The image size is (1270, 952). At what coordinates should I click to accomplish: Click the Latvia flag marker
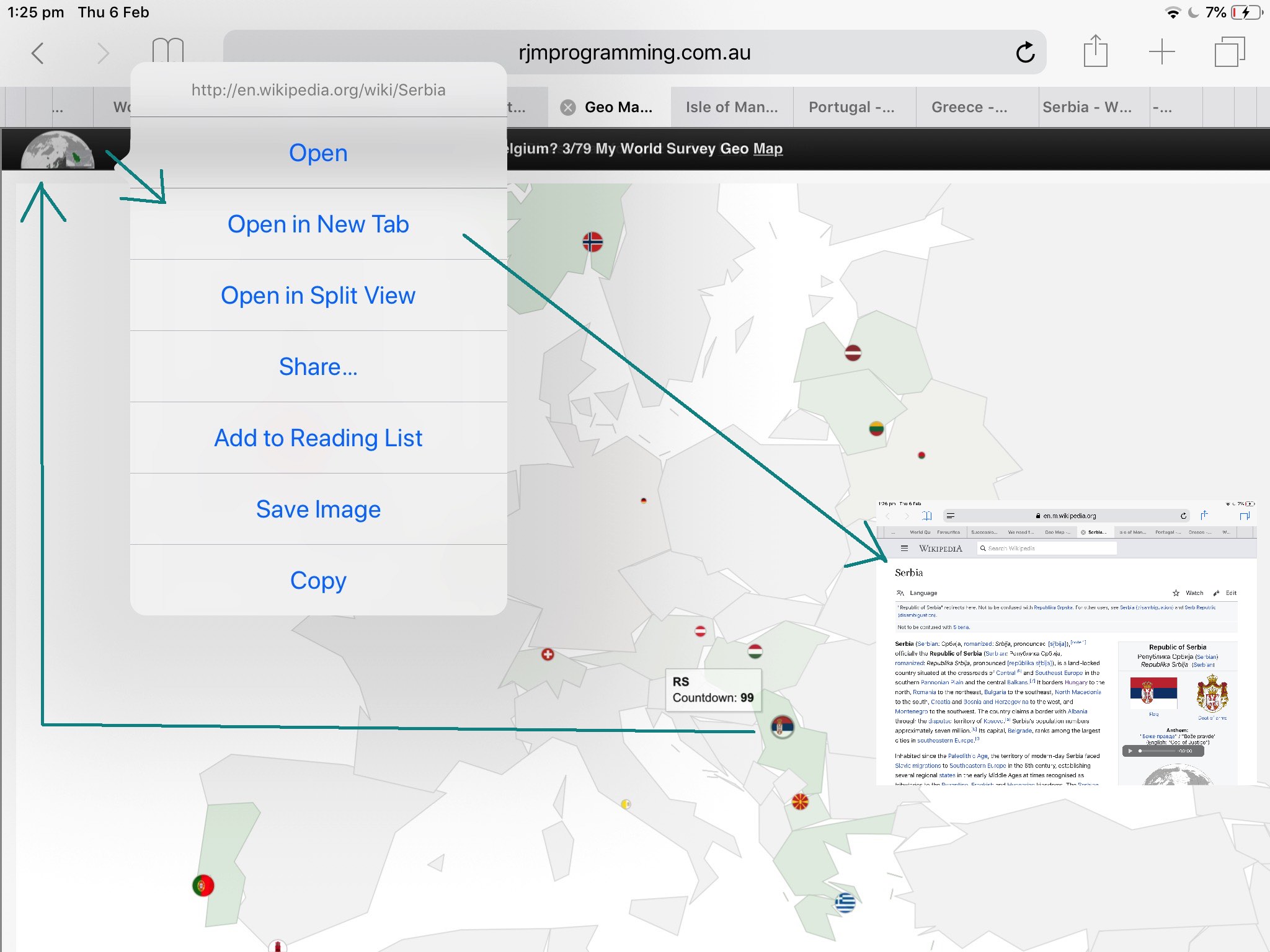853,353
